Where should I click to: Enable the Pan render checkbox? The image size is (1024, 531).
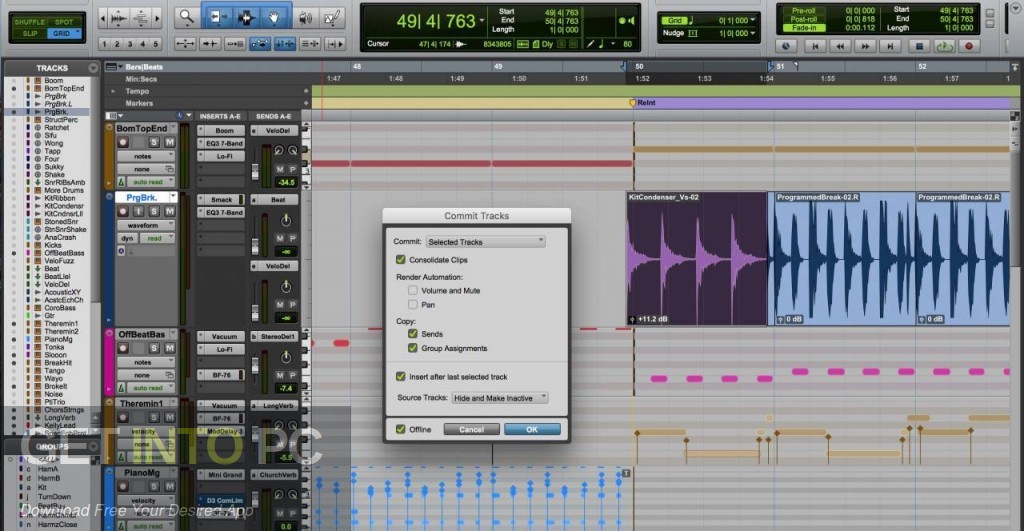tap(413, 304)
